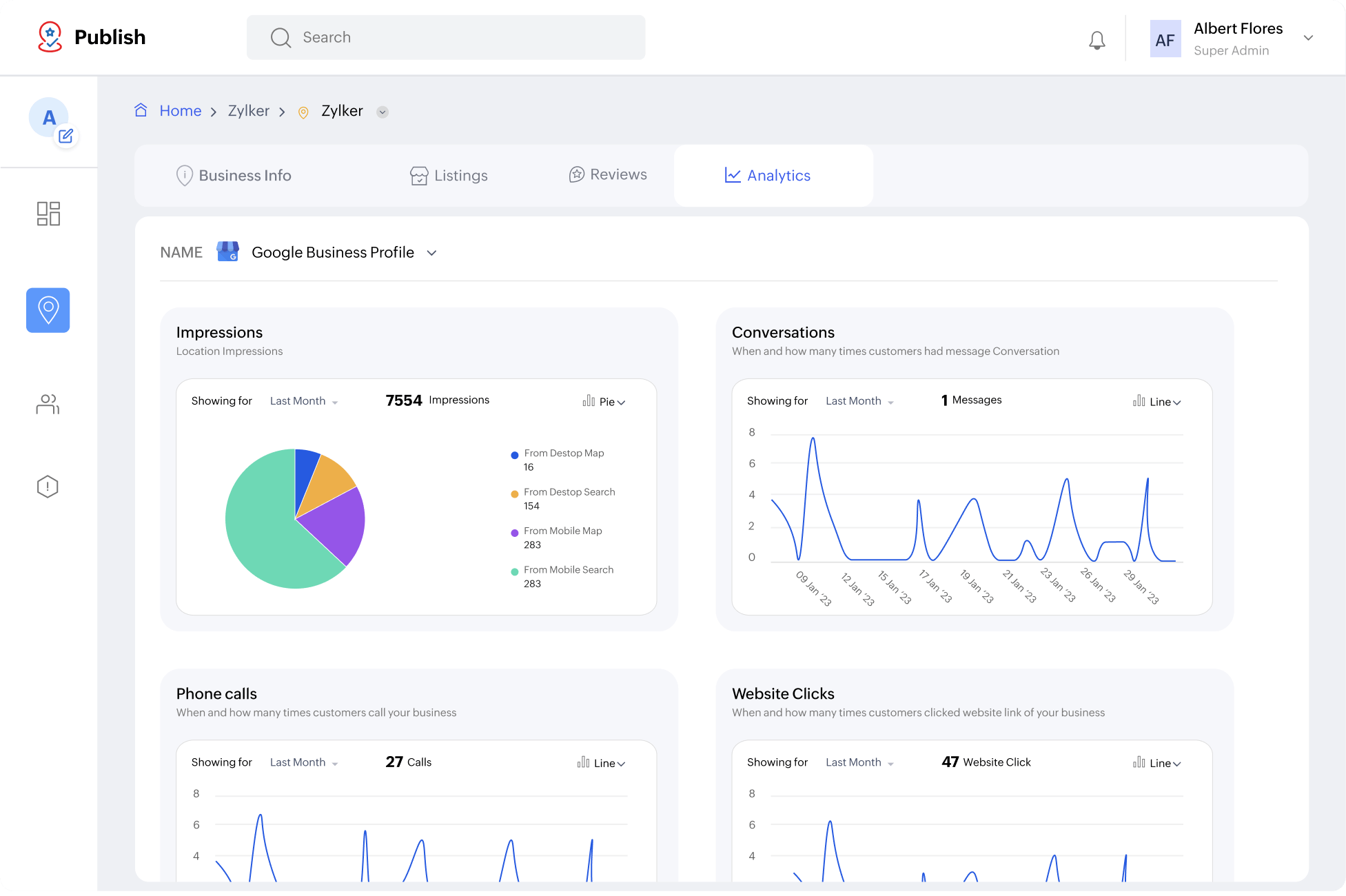Click the Website Clicks chart type bar icon
The width and height of the screenshot is (1346, 896).
tap(1139, 762)
